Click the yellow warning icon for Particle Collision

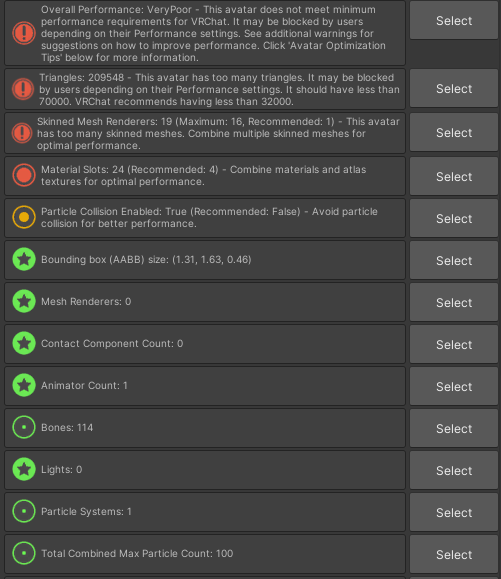(24, 217)
